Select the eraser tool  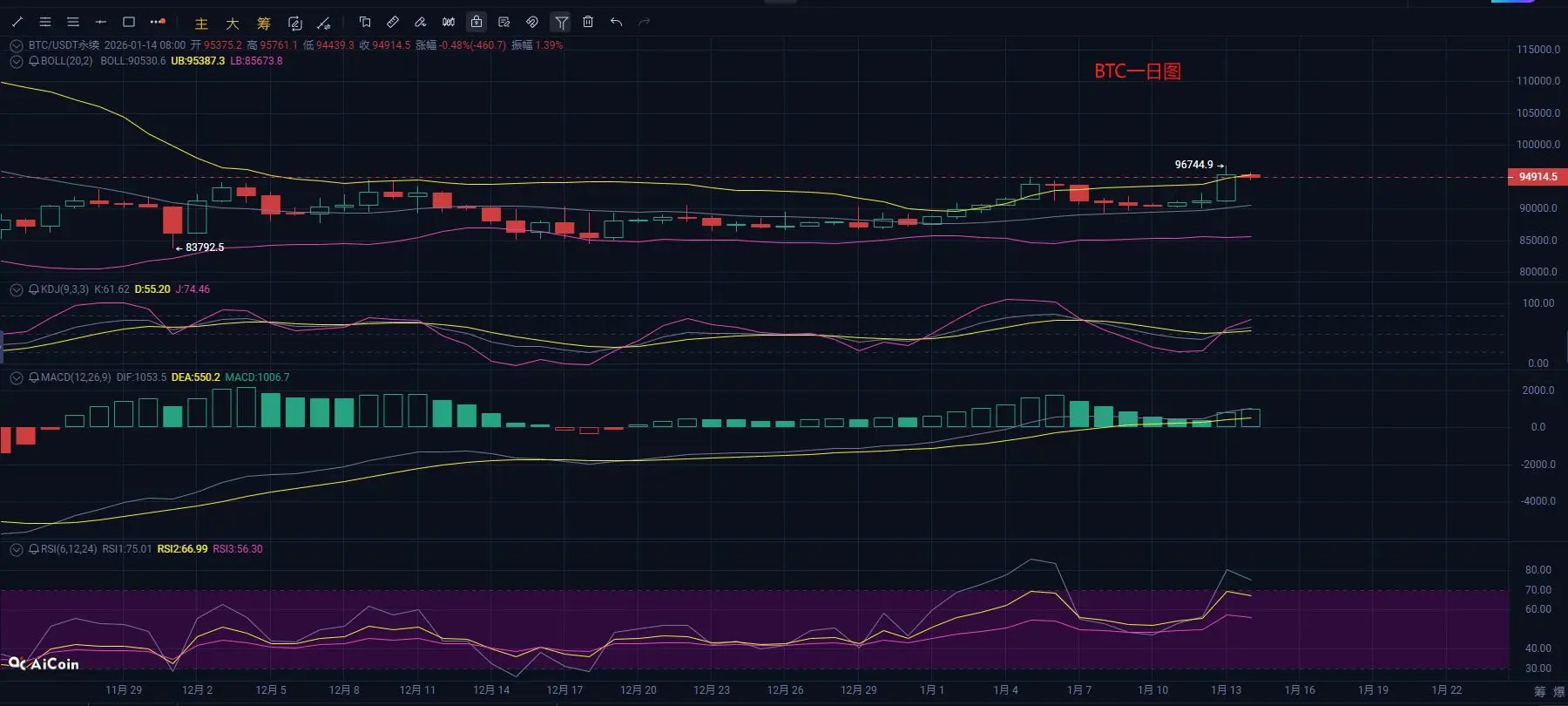[421, 22]
